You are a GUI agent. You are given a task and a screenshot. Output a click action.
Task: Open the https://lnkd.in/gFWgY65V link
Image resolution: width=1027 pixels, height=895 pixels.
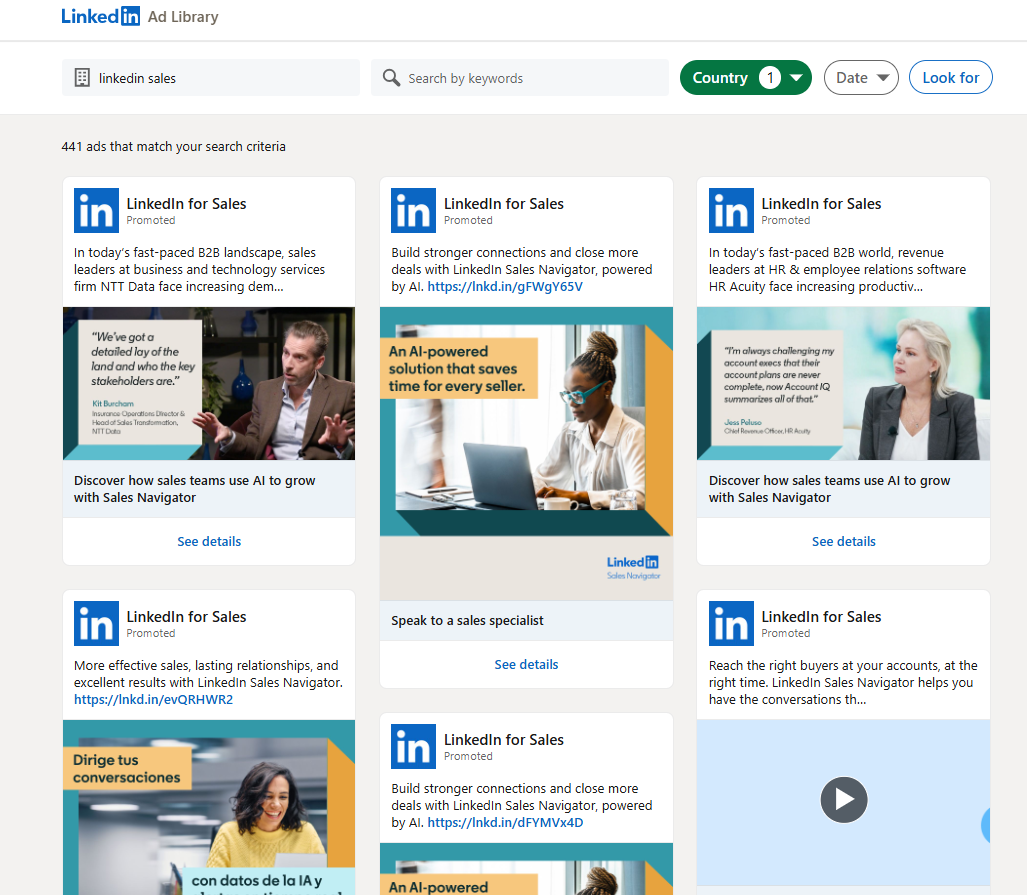click(x=505, y=286)
